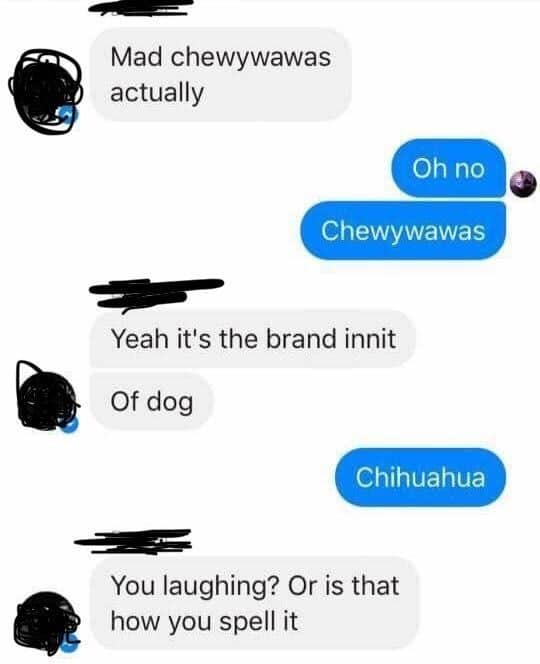
Task: Select the 'Mad chewywawas actually' message bubble
Action: coord(221,74)
